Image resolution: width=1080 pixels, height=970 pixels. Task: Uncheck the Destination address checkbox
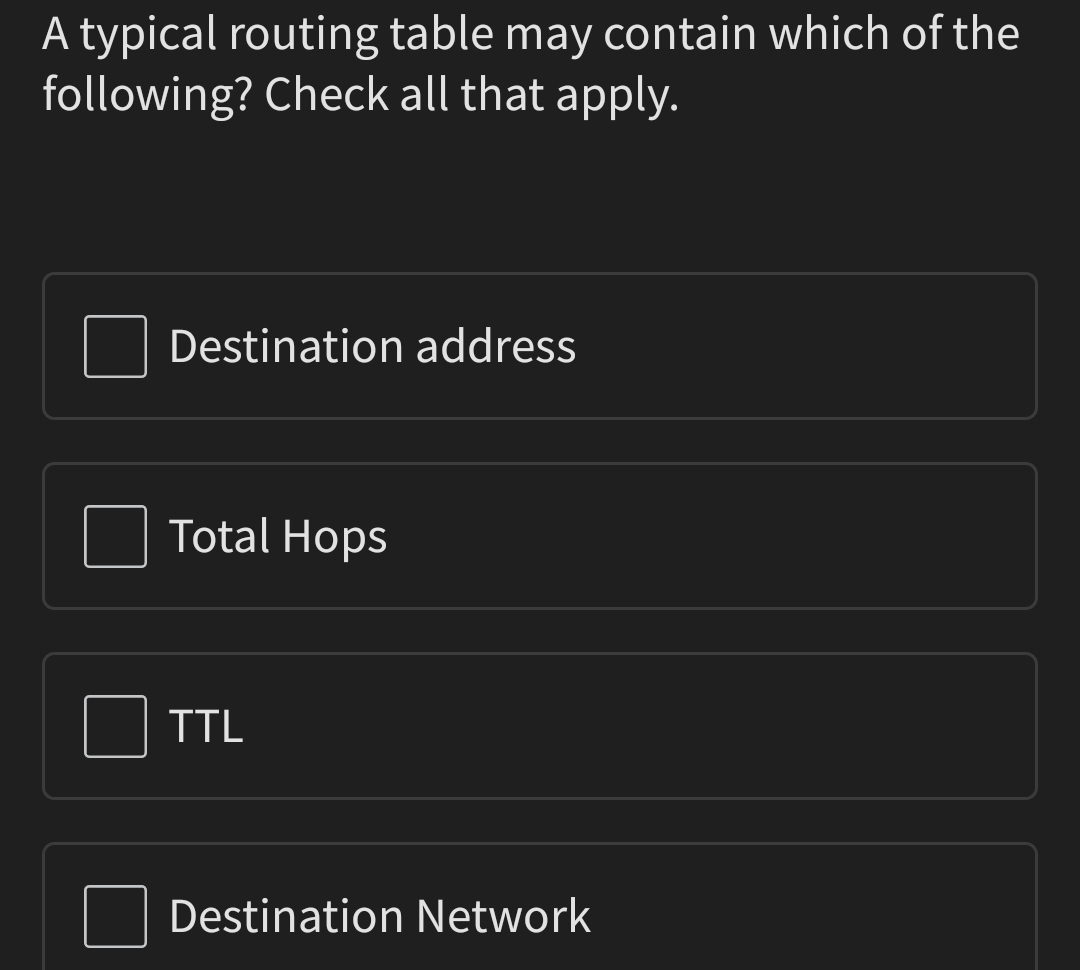tap(115, 346)
